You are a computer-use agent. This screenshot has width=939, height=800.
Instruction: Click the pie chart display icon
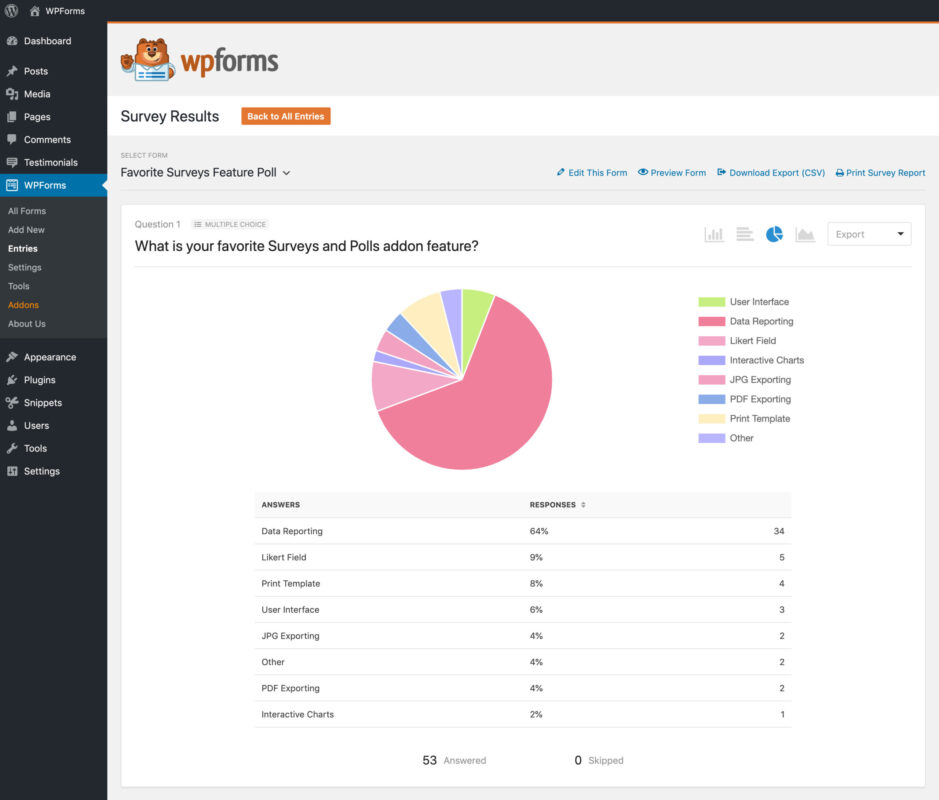(774, 233)
